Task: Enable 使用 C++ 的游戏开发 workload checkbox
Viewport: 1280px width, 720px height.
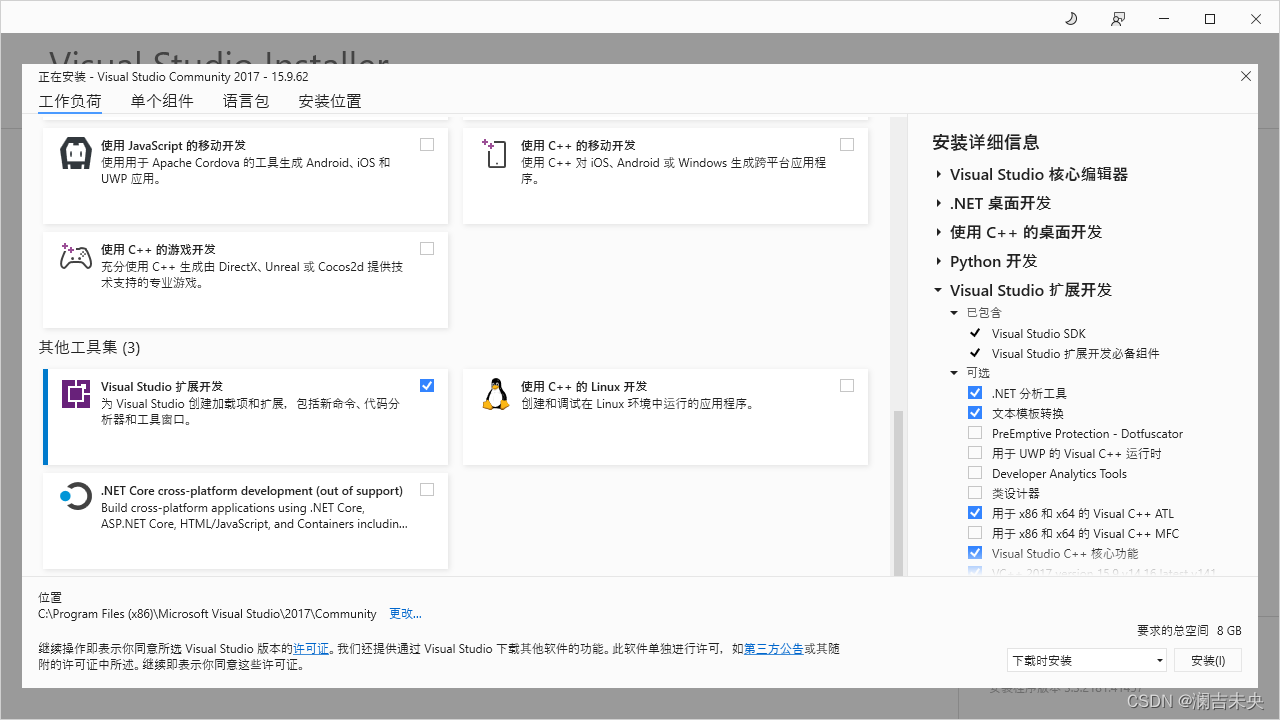Action: (427, 248)
